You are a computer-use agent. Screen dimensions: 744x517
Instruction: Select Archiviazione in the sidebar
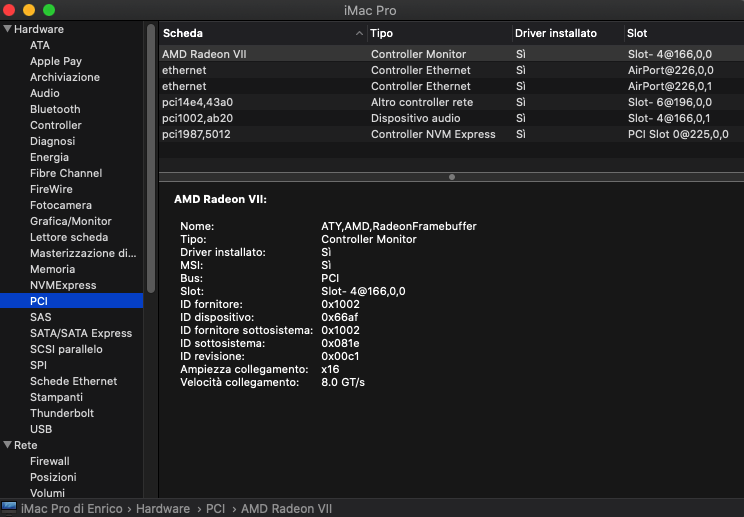coord(65,77)
